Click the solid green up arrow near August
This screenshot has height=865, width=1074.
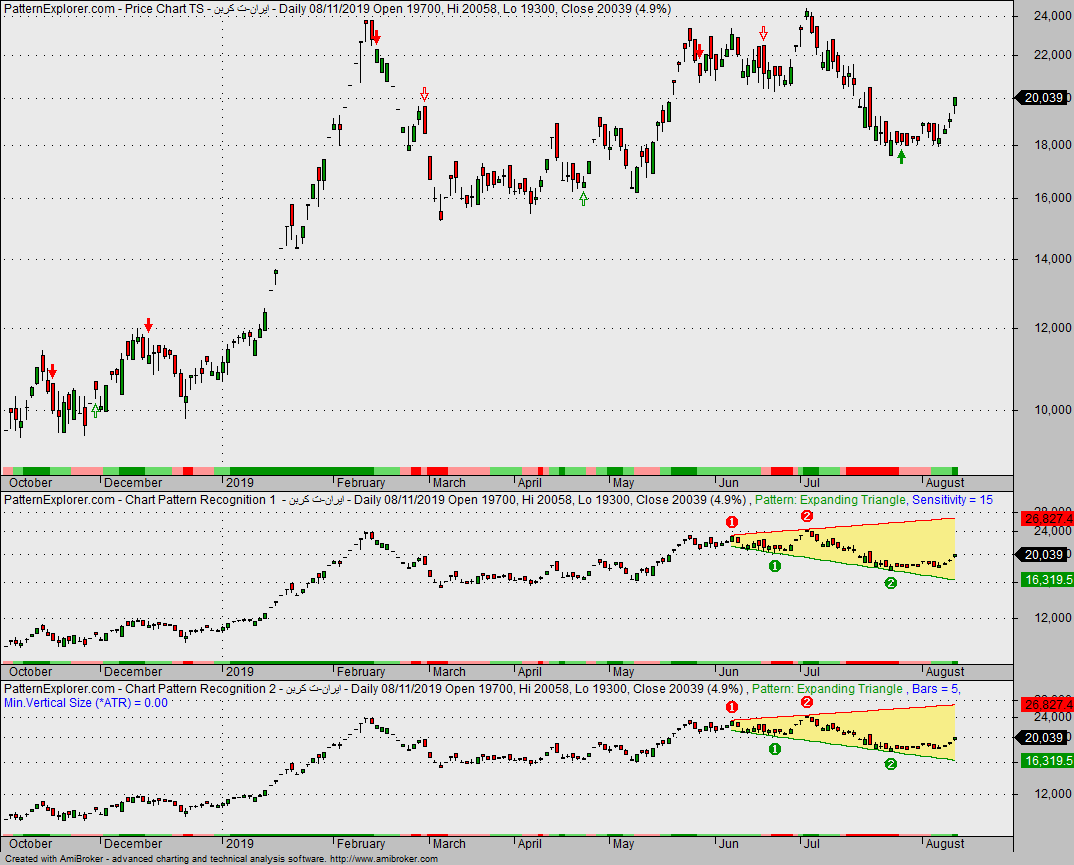coord(901,158)
